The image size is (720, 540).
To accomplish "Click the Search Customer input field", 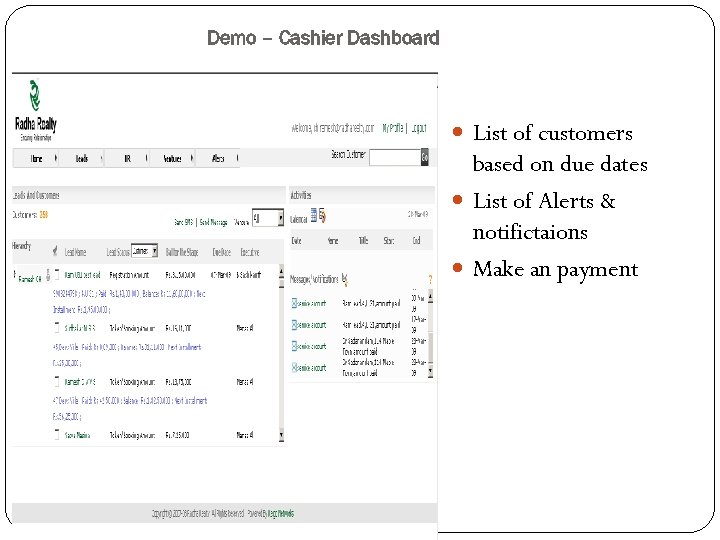I will 395,158.
